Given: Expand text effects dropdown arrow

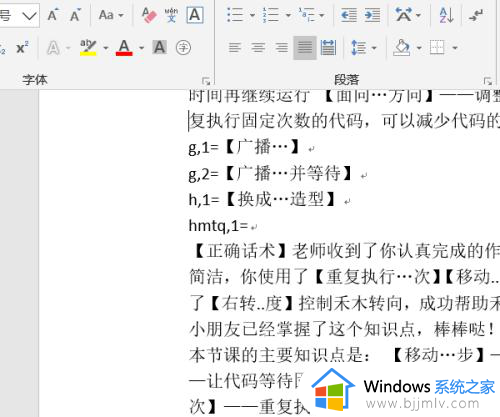Looking at the screenshot, I should click(68, 48).
